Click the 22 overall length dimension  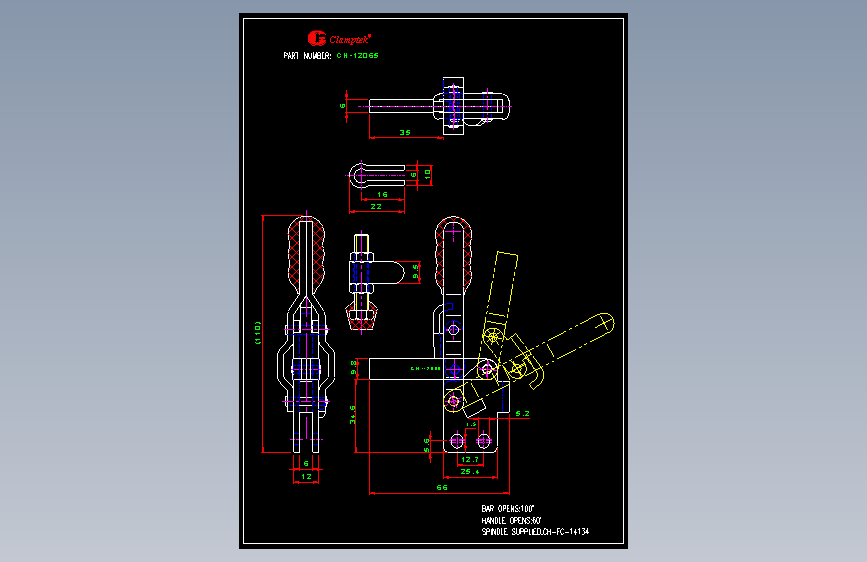pyautogui.click(x=376, y=206)
